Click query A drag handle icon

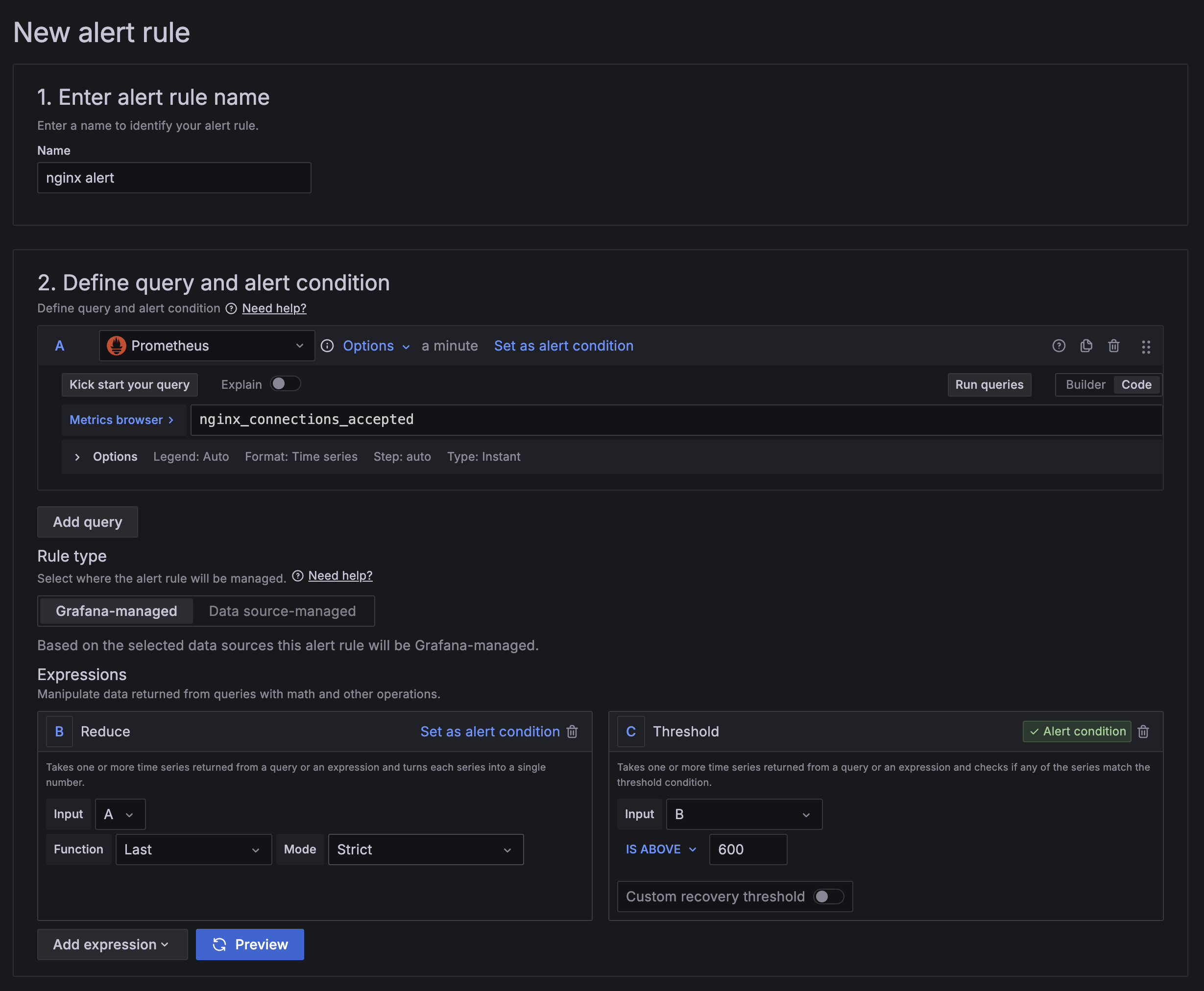[1145, 347]
